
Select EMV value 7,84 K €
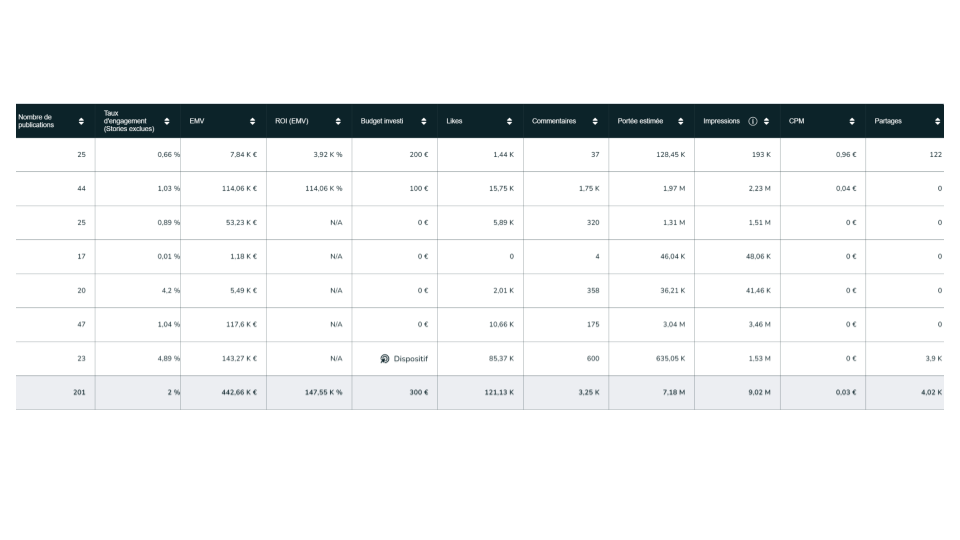pos(244,155)
